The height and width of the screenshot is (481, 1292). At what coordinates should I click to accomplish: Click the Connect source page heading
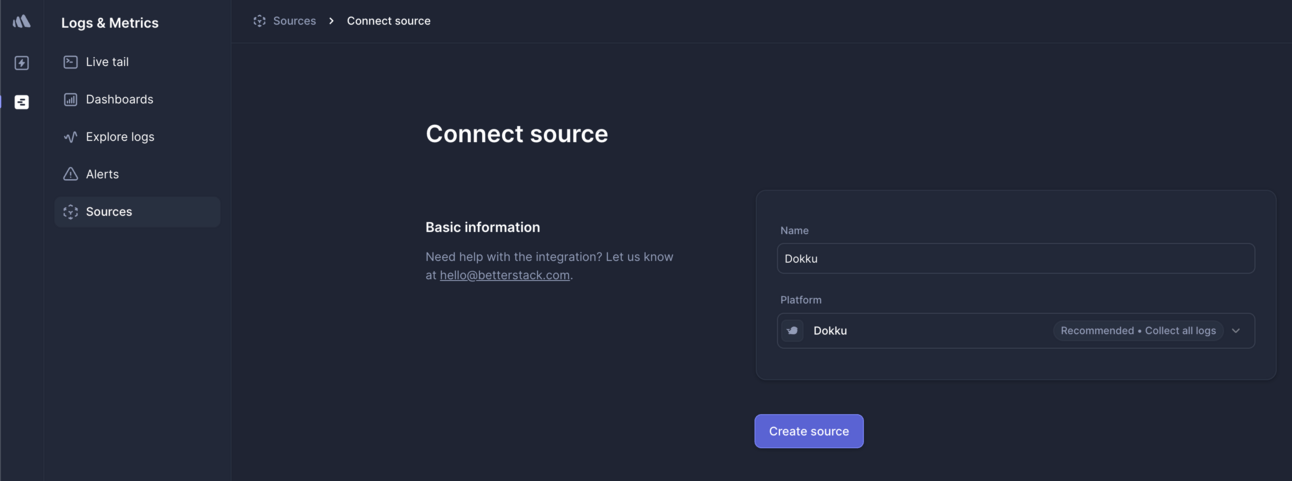516,134
